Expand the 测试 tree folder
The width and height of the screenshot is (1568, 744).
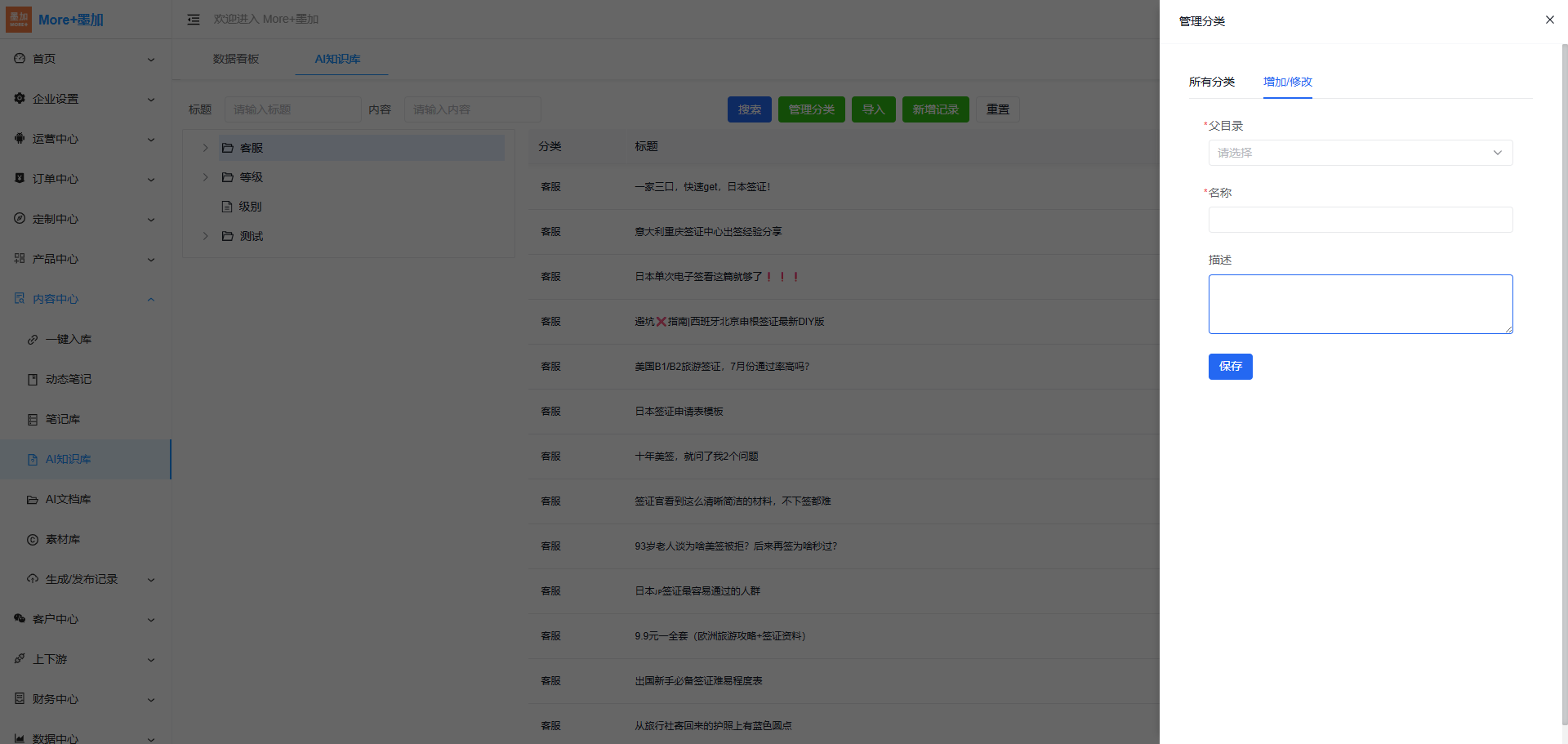coord(206,236)
